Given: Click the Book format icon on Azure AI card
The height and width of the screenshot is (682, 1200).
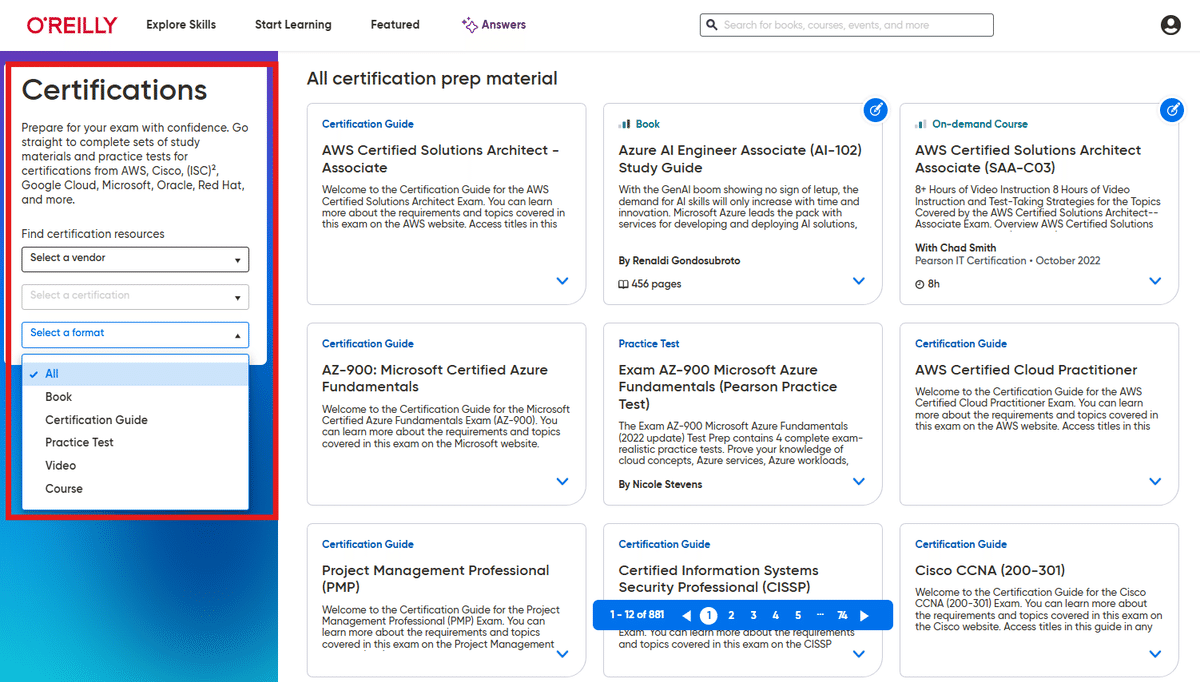Looking at the screenshot, I should 626,123.
